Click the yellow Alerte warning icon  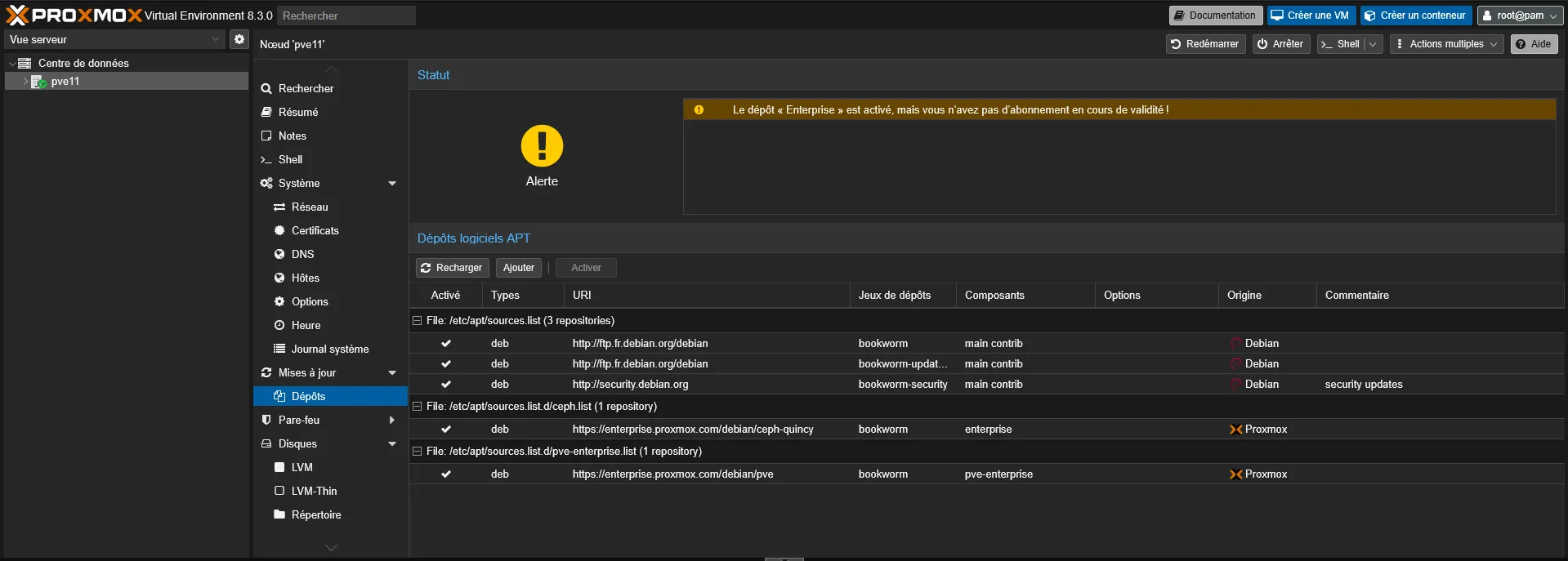tap(542, 146)
